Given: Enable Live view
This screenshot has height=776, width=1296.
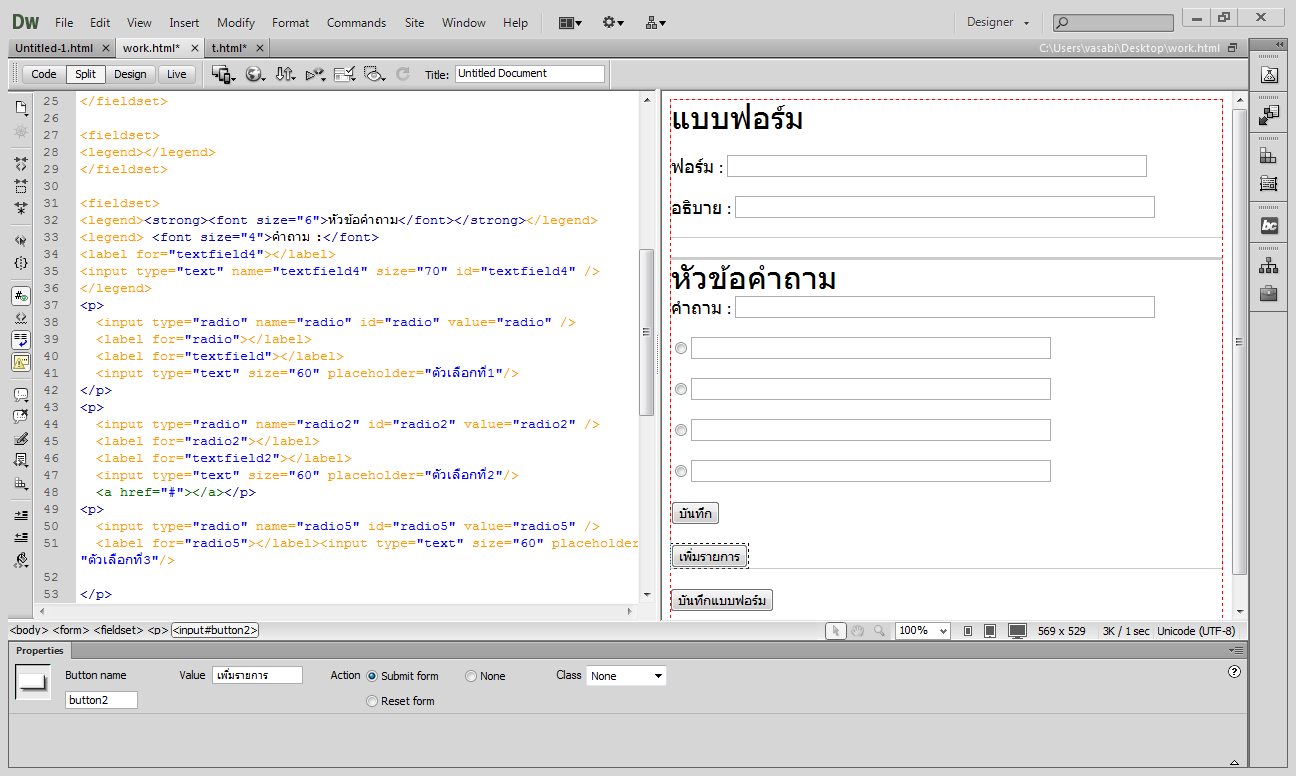Looking at the screenshot, I should point(176,74).
